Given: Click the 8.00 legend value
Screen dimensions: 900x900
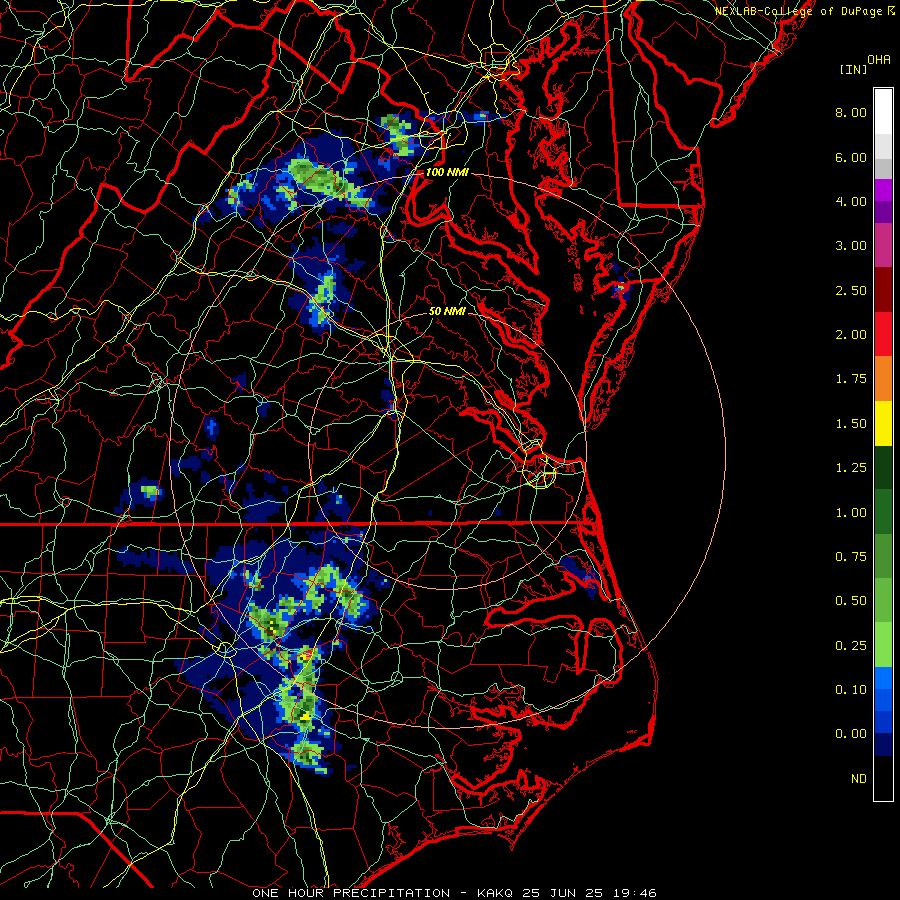Looking at the screenshot, I should point(851,112).
